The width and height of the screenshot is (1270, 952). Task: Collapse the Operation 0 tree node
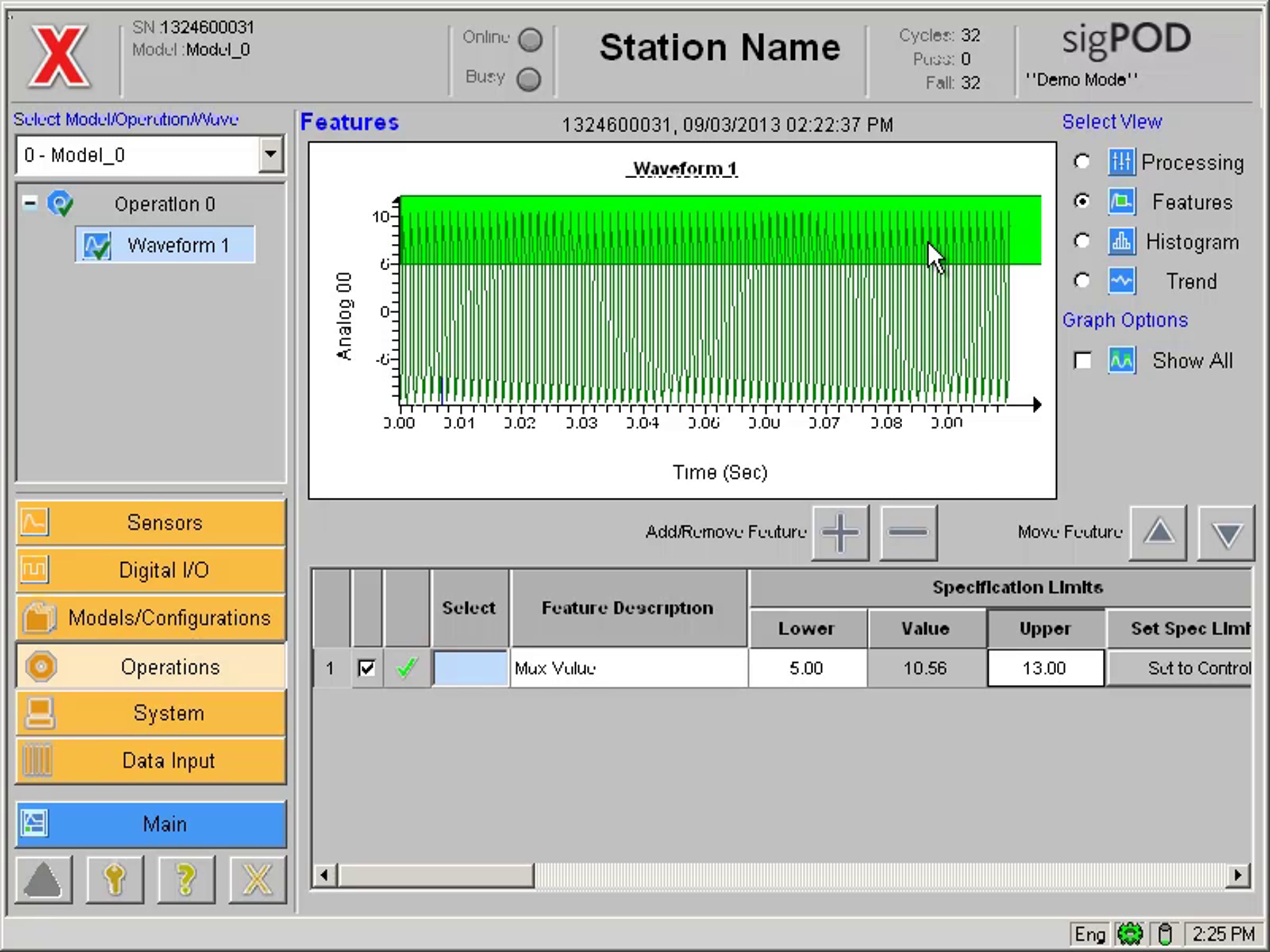pyautogui.click(x=30, y=203)
